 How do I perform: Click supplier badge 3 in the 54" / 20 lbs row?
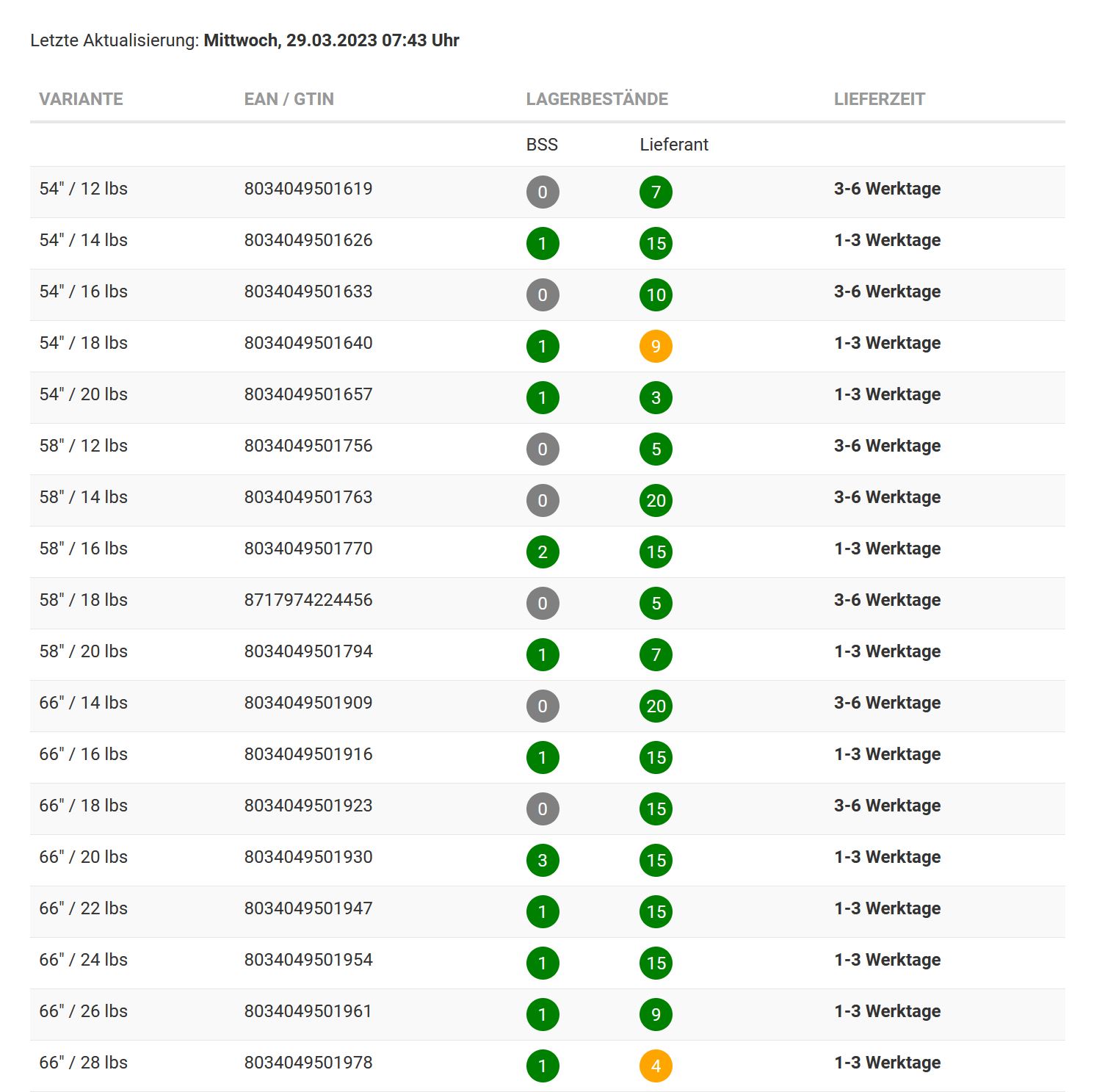(656, 397)
